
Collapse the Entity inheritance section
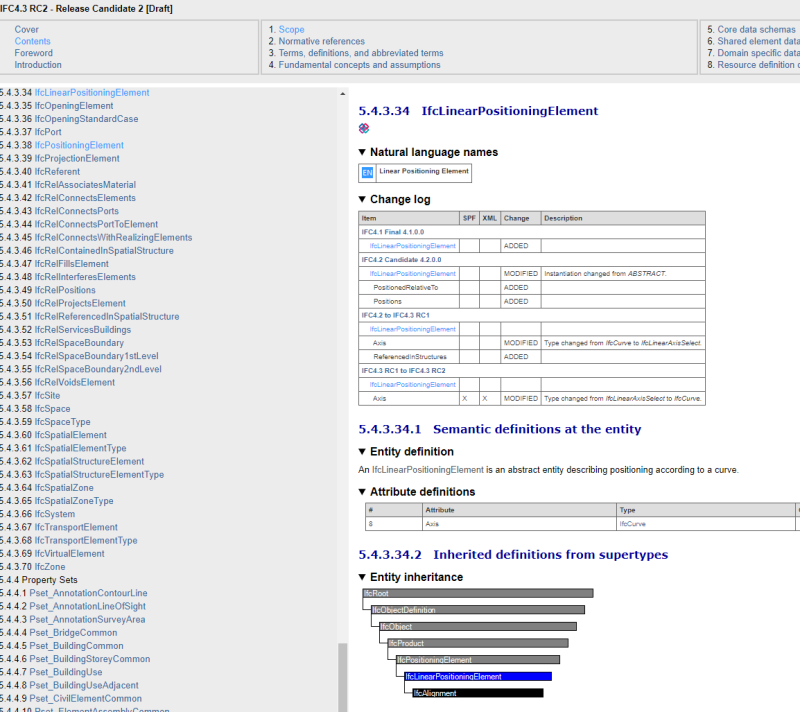tap(361, 577)
